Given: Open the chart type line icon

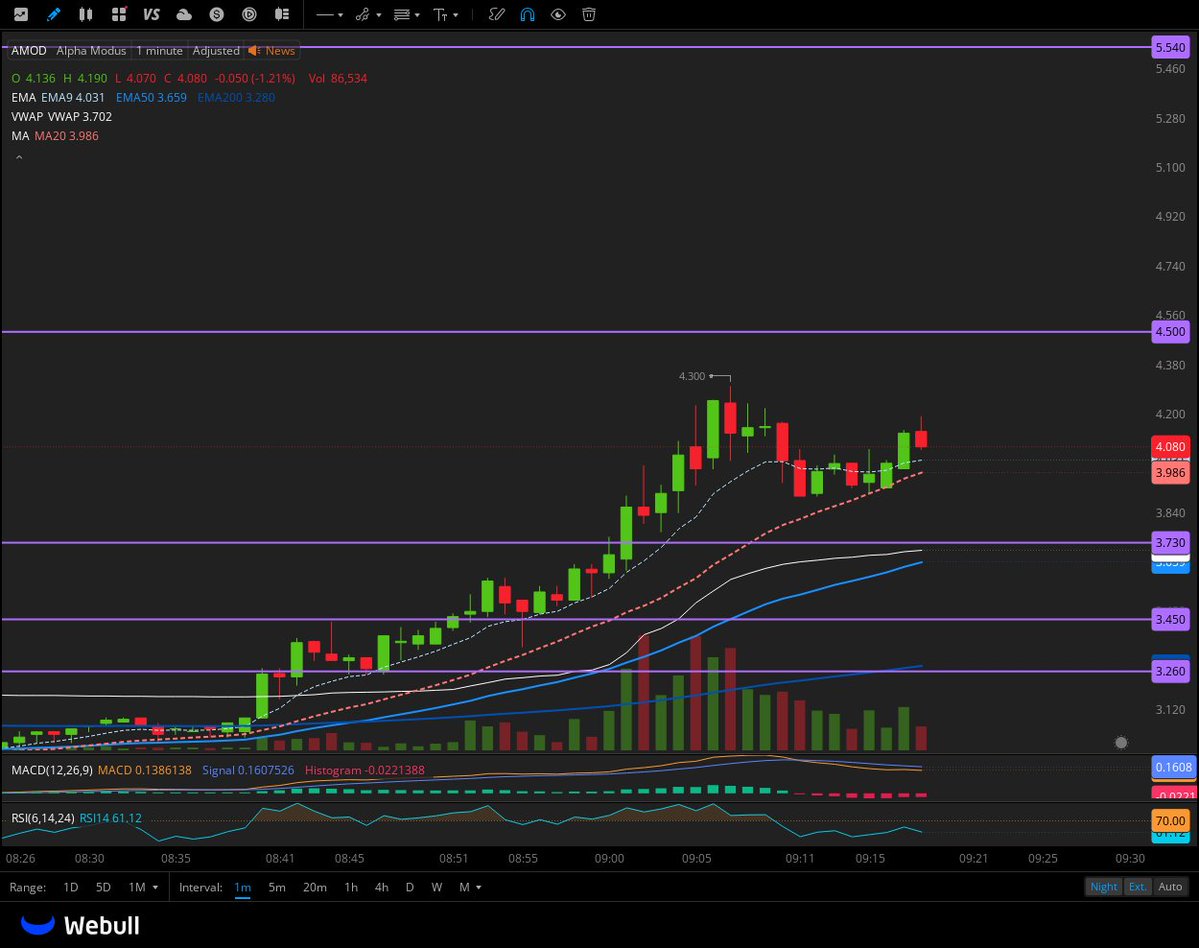Looking at the screenshot, I should (x=21, y=15).
